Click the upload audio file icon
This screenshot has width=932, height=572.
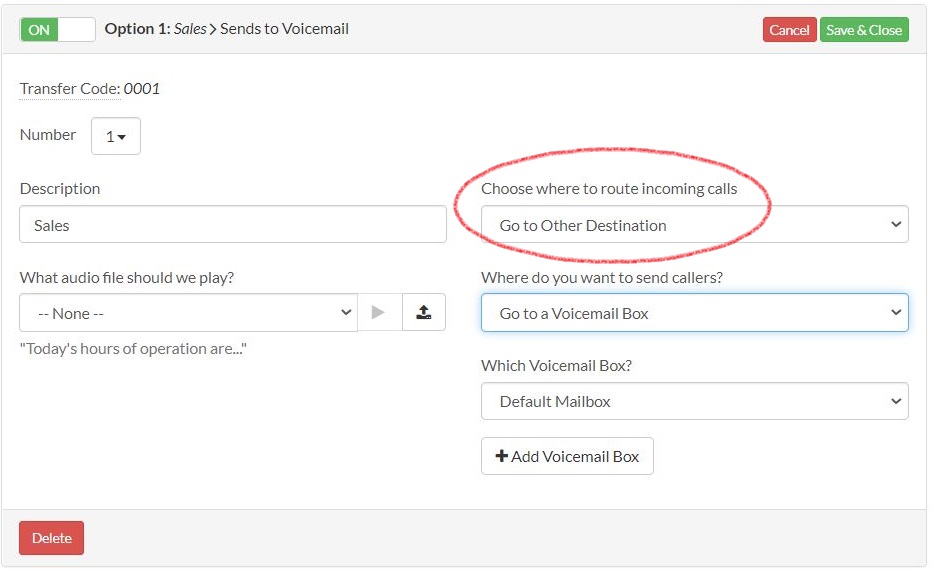pos(424,313)
